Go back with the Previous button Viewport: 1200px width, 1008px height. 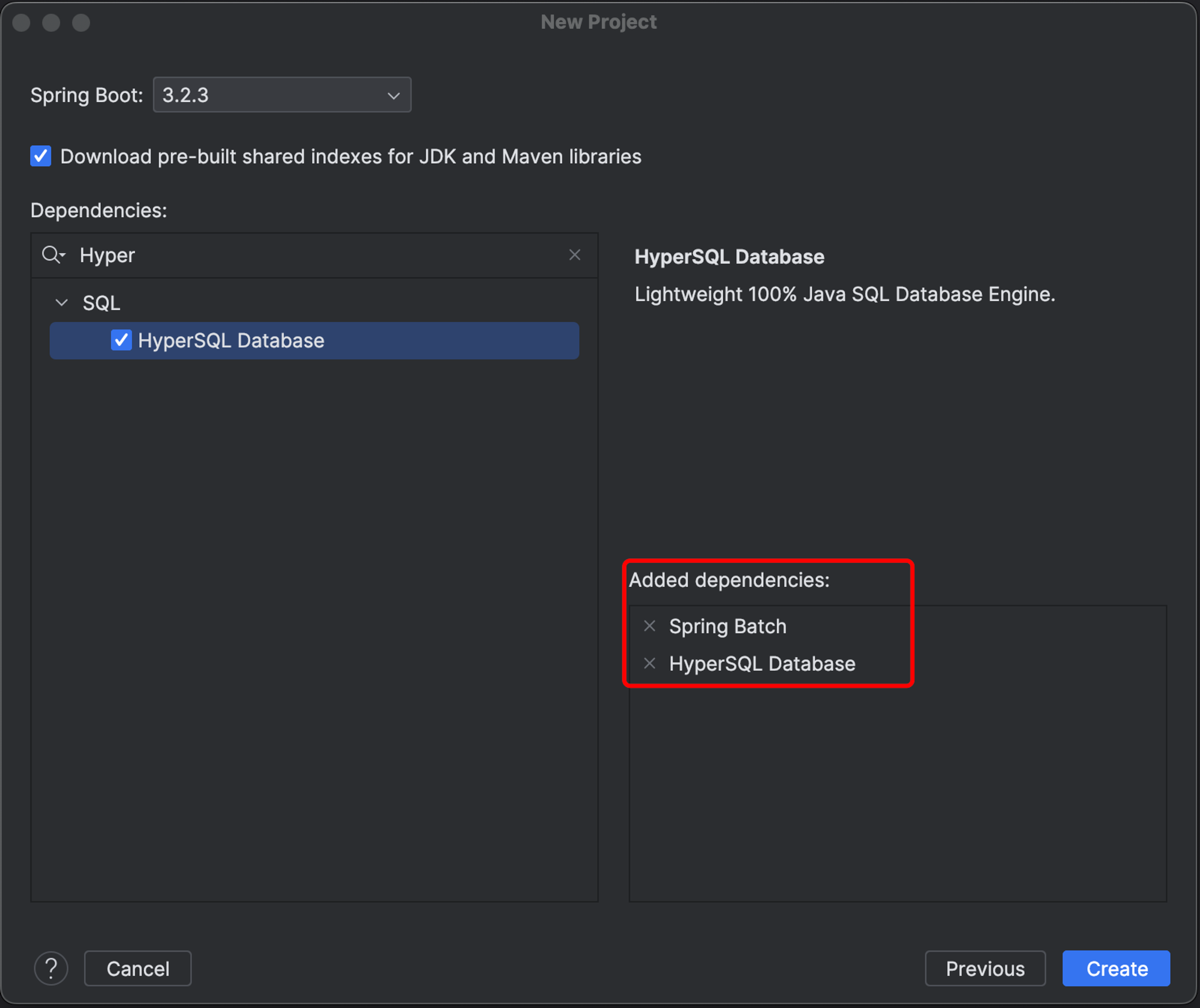click(x=985, y=968)
